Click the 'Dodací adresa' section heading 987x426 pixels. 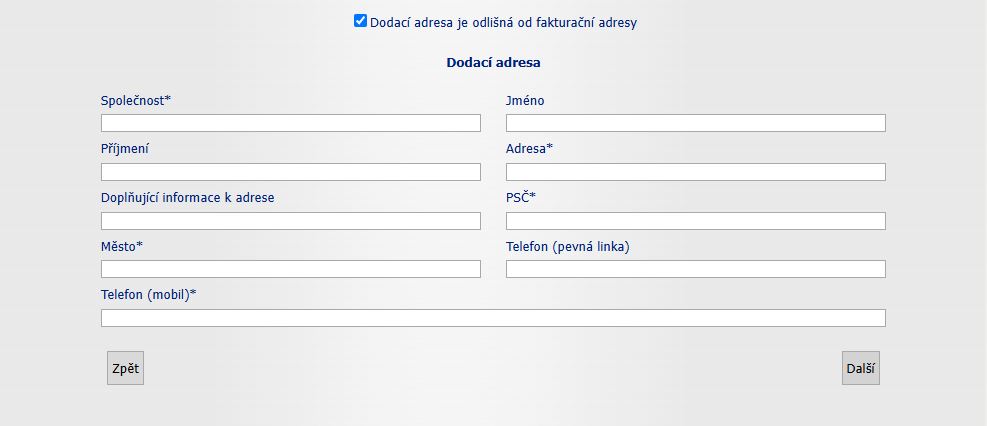point(493,62)
